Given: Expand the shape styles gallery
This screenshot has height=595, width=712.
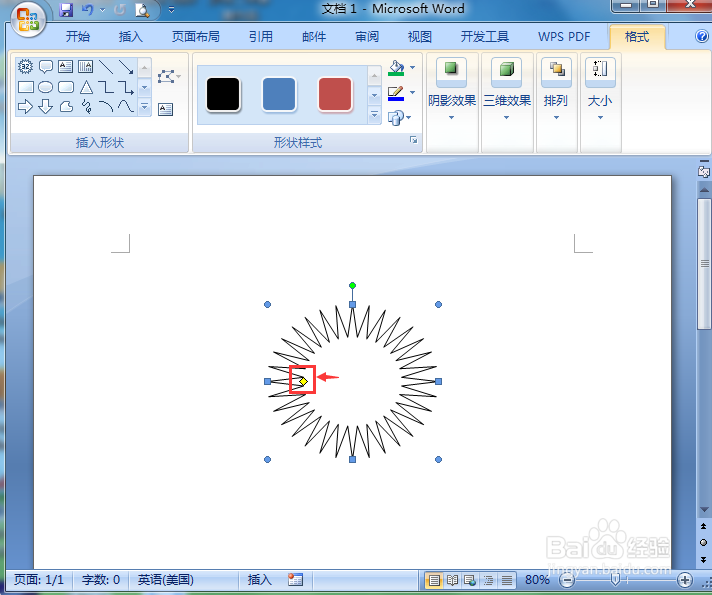Looking at the screenshot, I should pyautogui.click(x=374, y=115).
